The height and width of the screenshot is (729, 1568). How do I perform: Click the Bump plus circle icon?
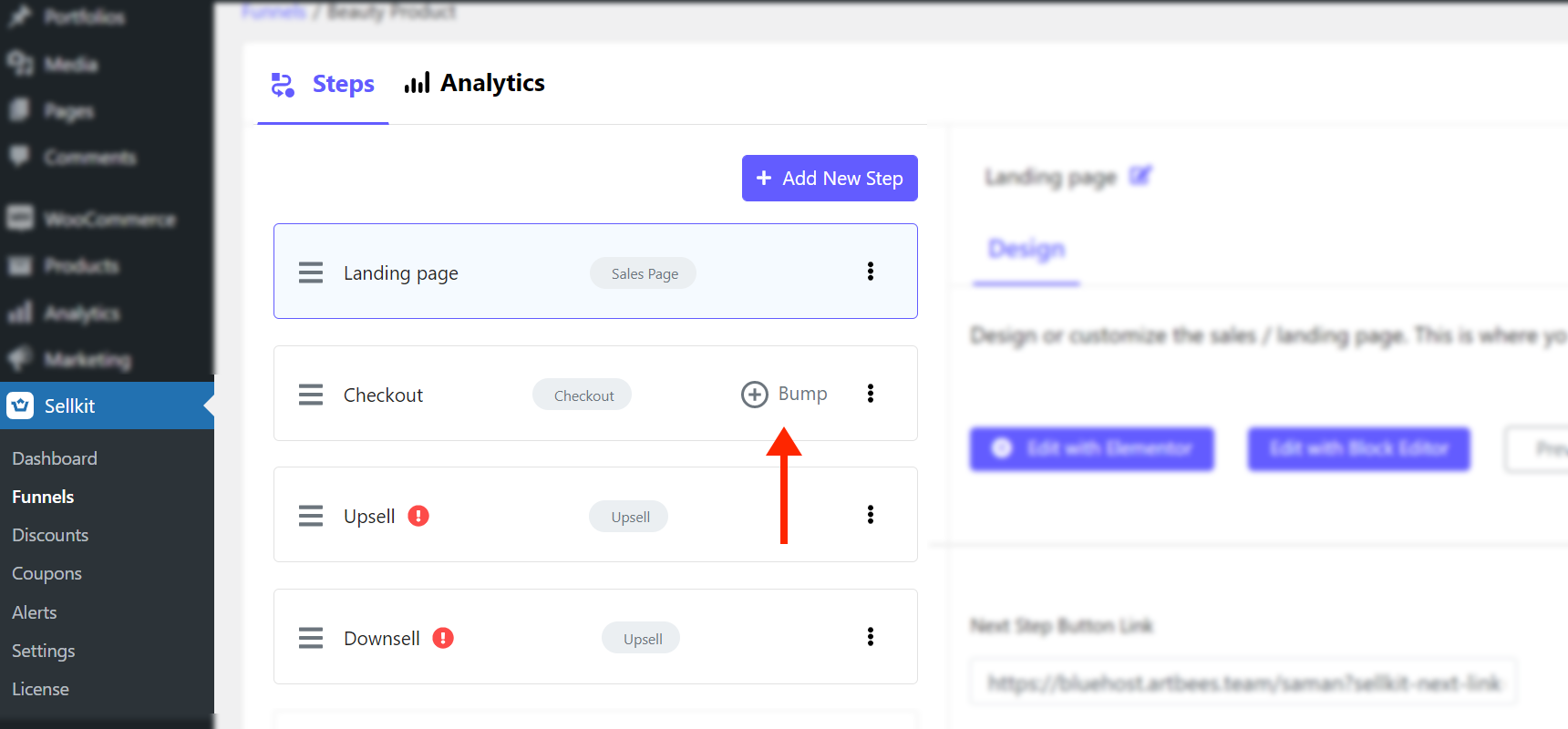click(755, 395)
